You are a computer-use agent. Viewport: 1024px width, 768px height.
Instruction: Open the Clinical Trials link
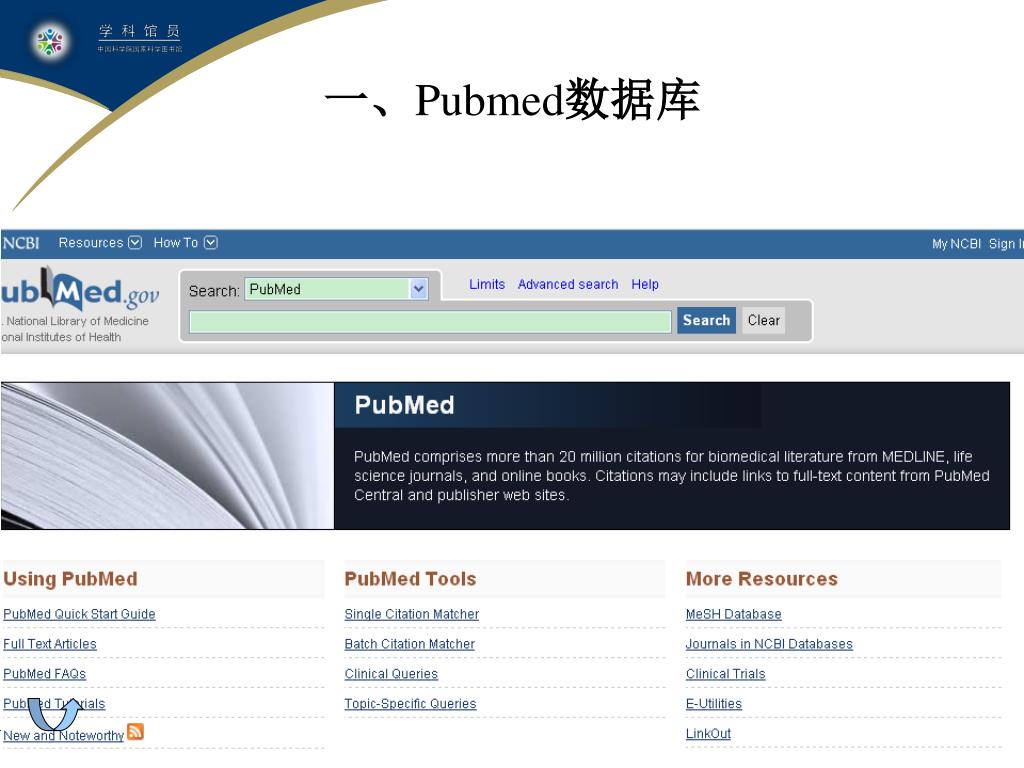[x=726, y=674]
